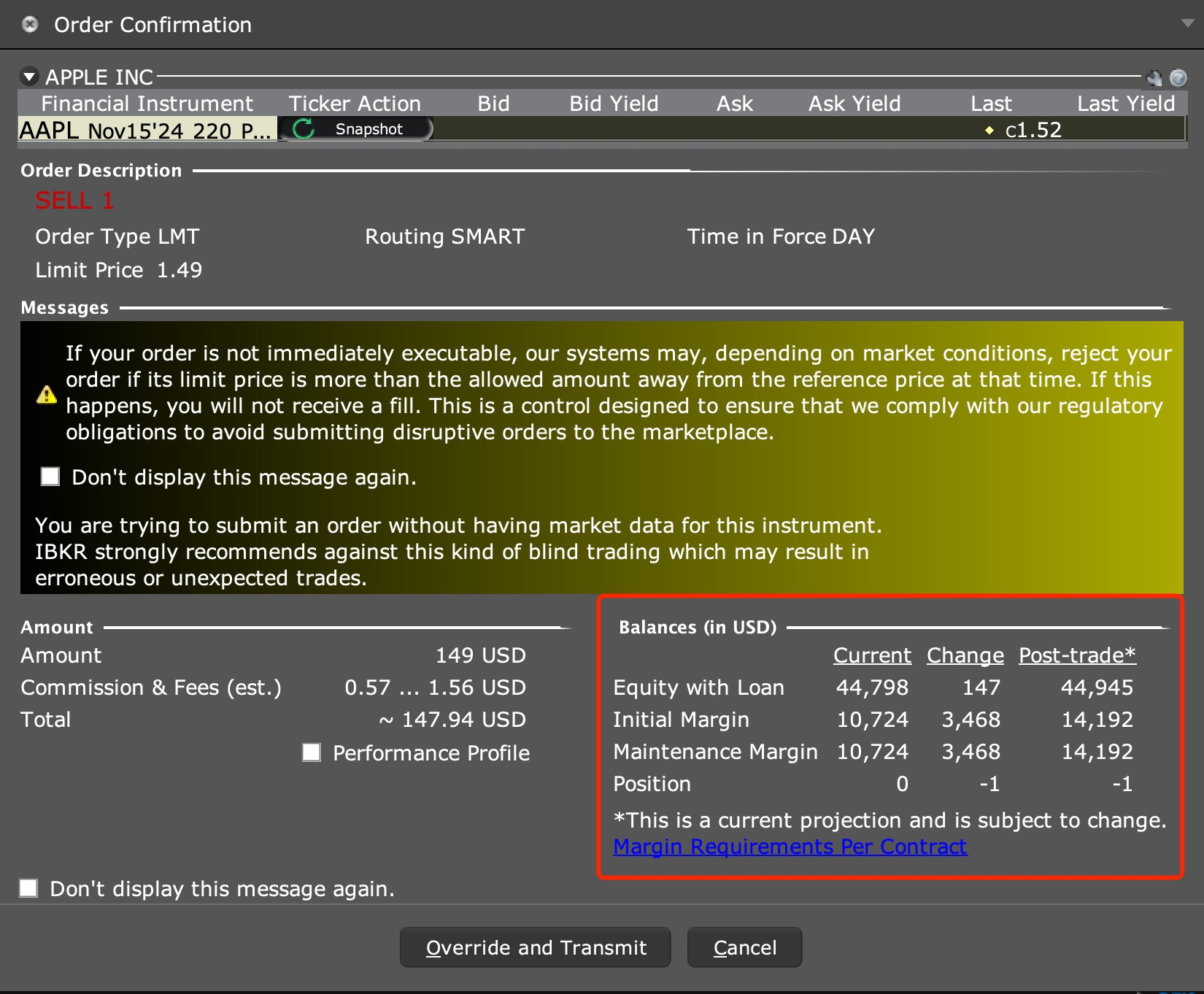Screen dimensions: 1204x994
Task: Click the Snapshot refresh icon
Action: pos(303,129)
